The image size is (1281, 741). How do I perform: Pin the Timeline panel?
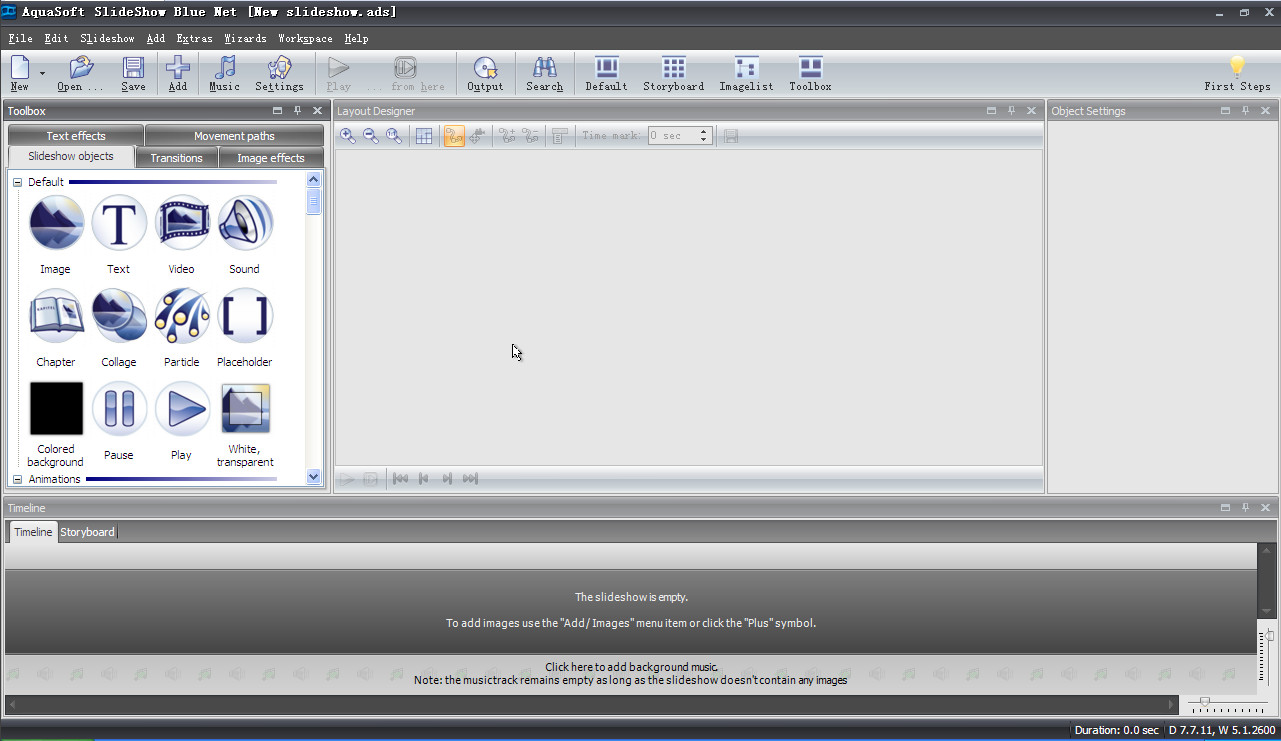1245,508
